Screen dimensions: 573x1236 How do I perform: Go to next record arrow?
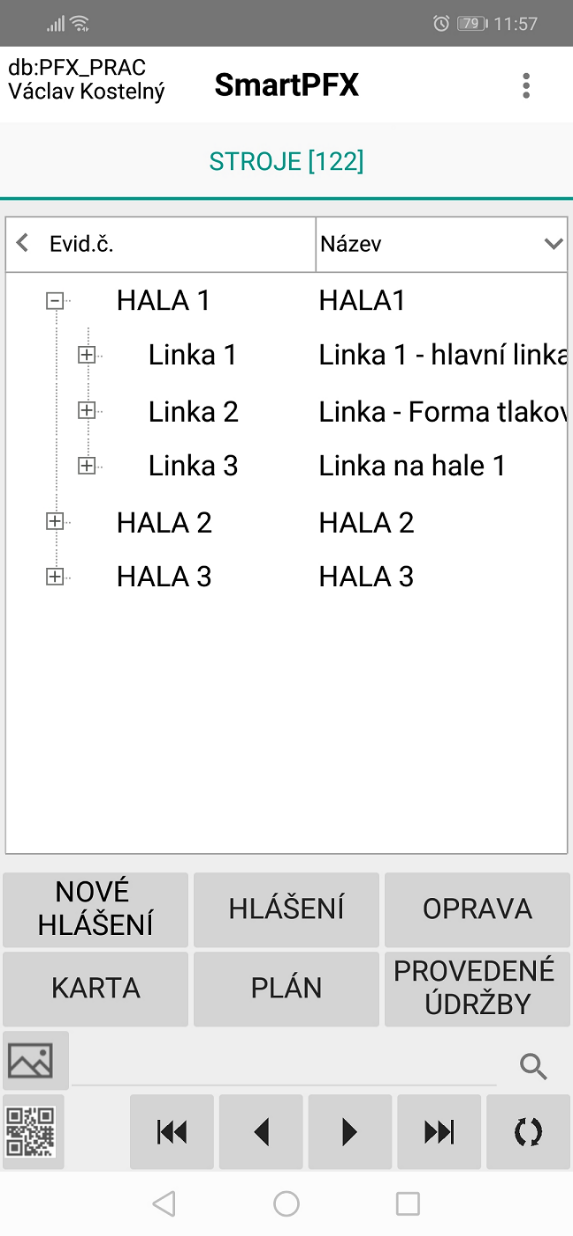pyautogui.click(x=350, y=1132)
